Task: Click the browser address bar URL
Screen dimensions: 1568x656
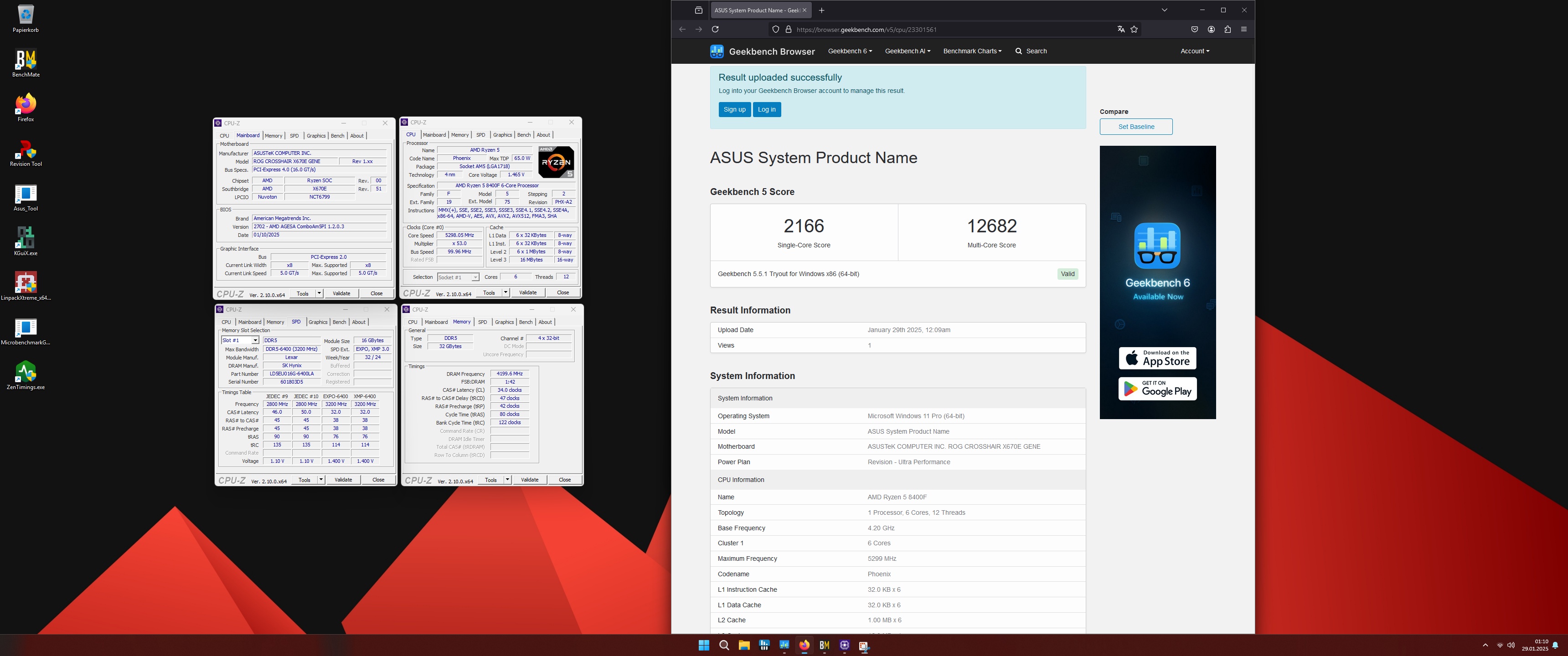Action: coord(866,29)
